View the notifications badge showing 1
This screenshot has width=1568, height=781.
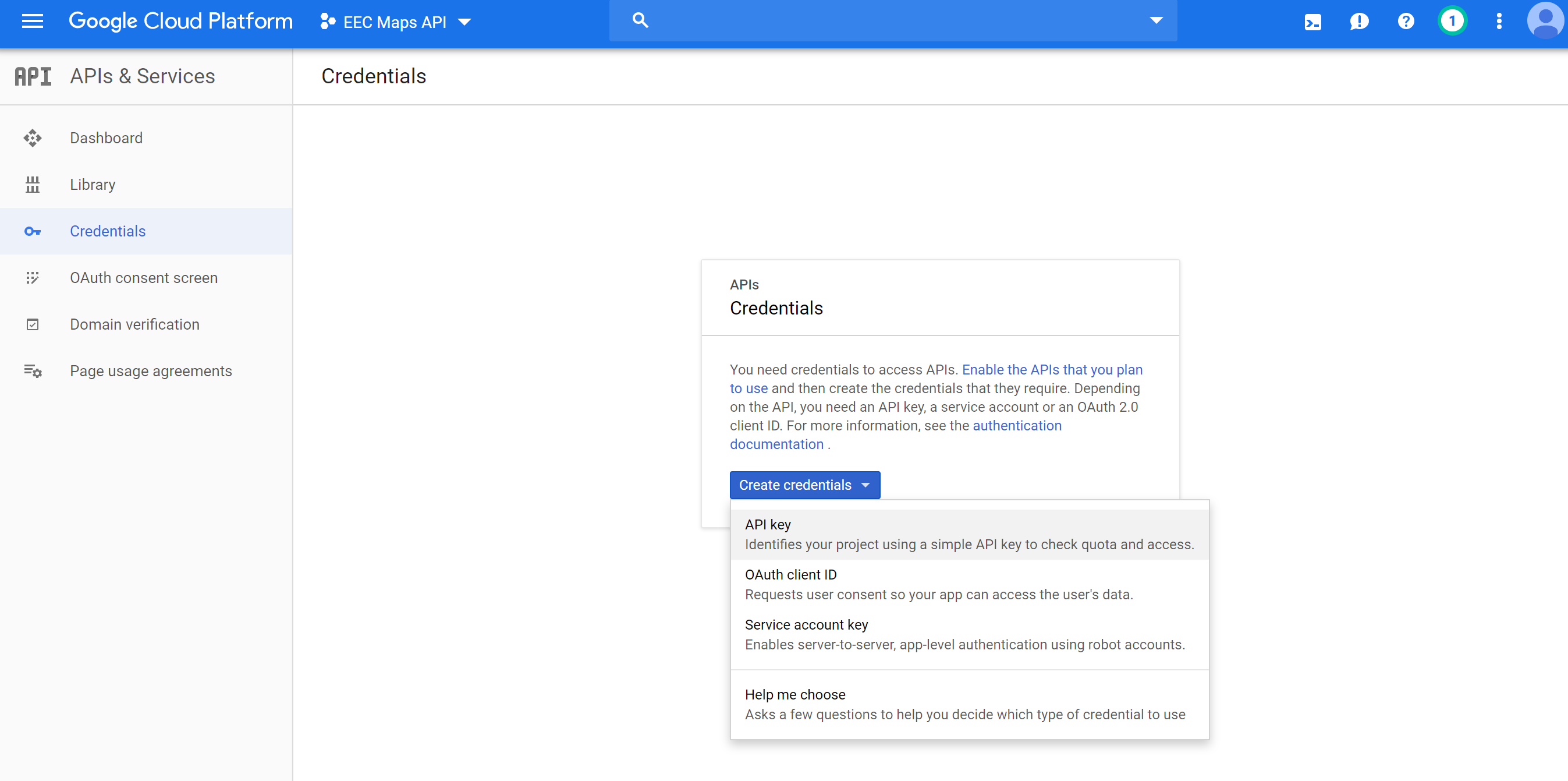(1452, 22)
